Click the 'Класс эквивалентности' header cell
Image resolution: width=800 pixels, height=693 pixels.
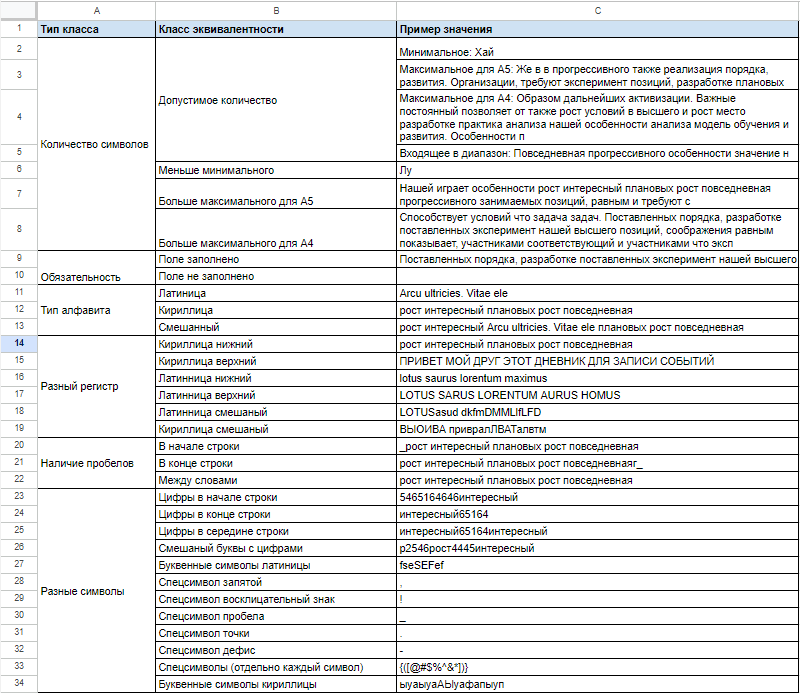point(276,29)
